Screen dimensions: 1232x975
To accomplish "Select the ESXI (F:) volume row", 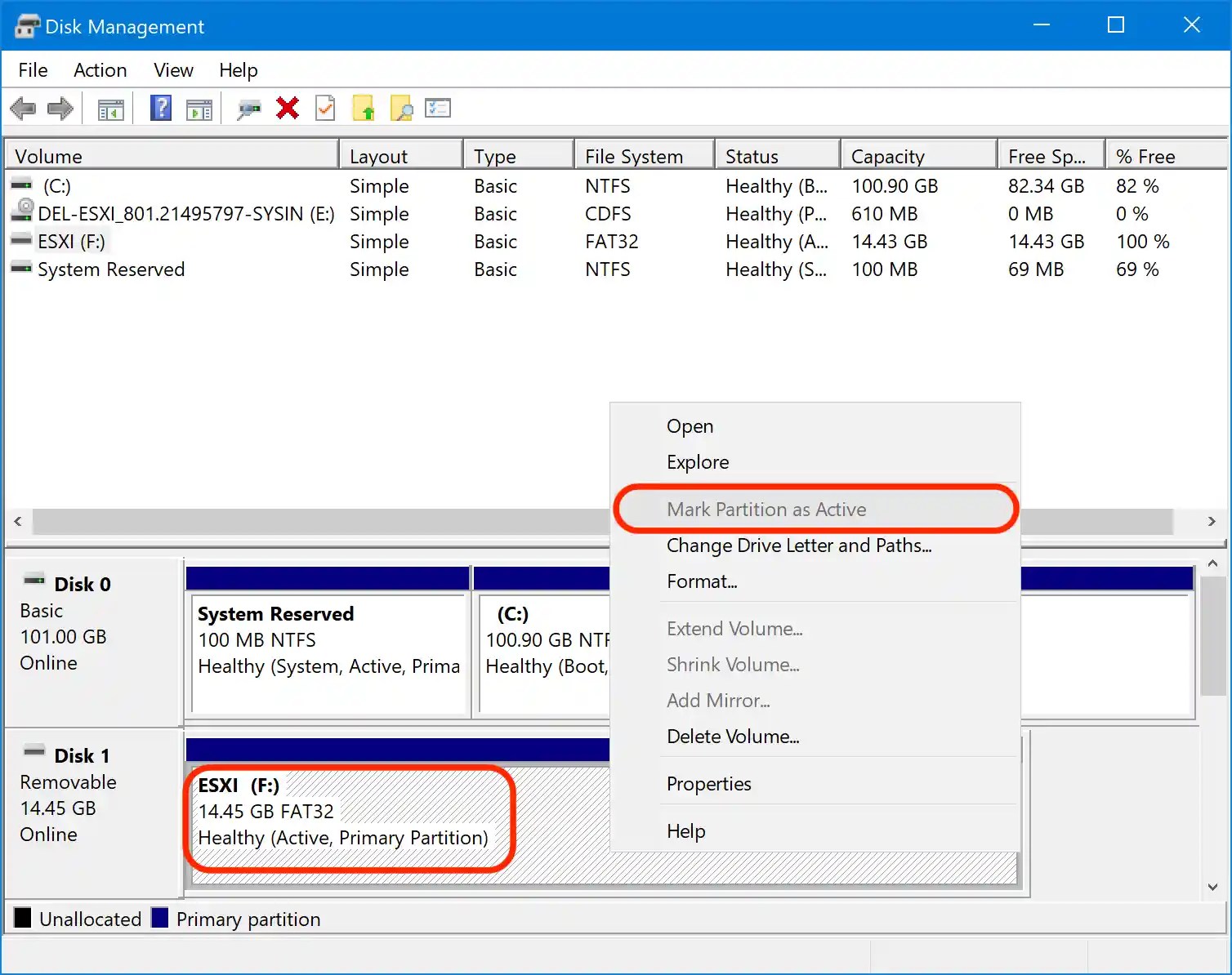I will click(x=70, y=242).
